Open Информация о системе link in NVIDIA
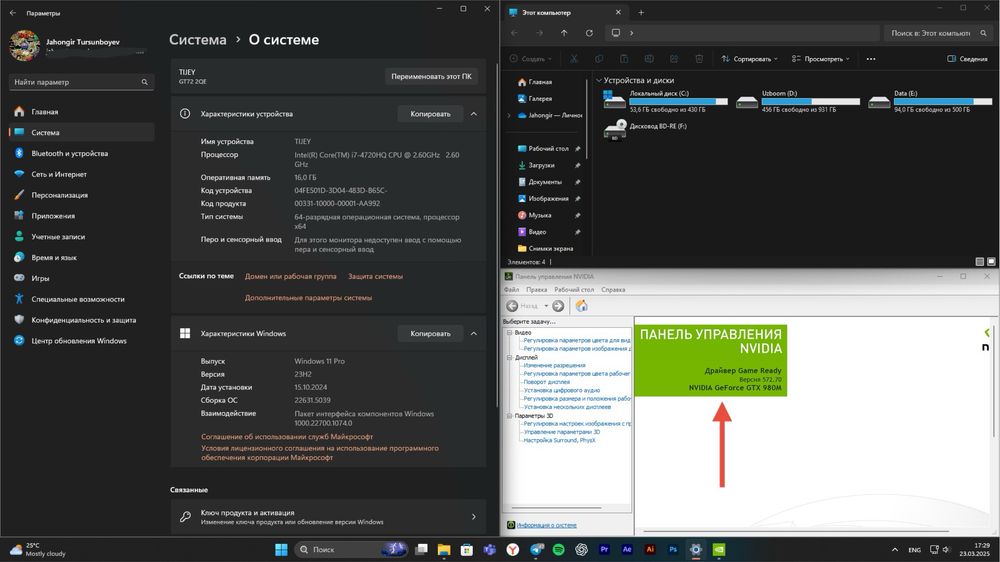1000x562 pixels. point(547,525)
